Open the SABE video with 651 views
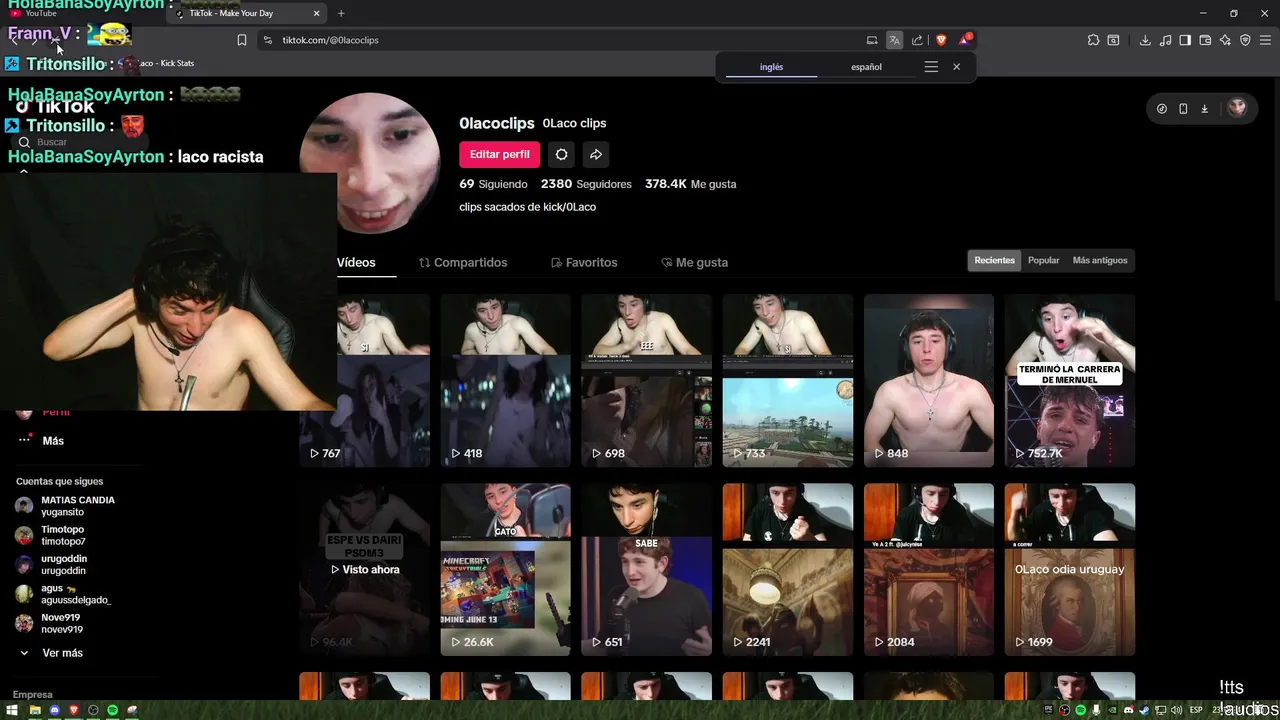1280x720 pixels. pos(646,569)
